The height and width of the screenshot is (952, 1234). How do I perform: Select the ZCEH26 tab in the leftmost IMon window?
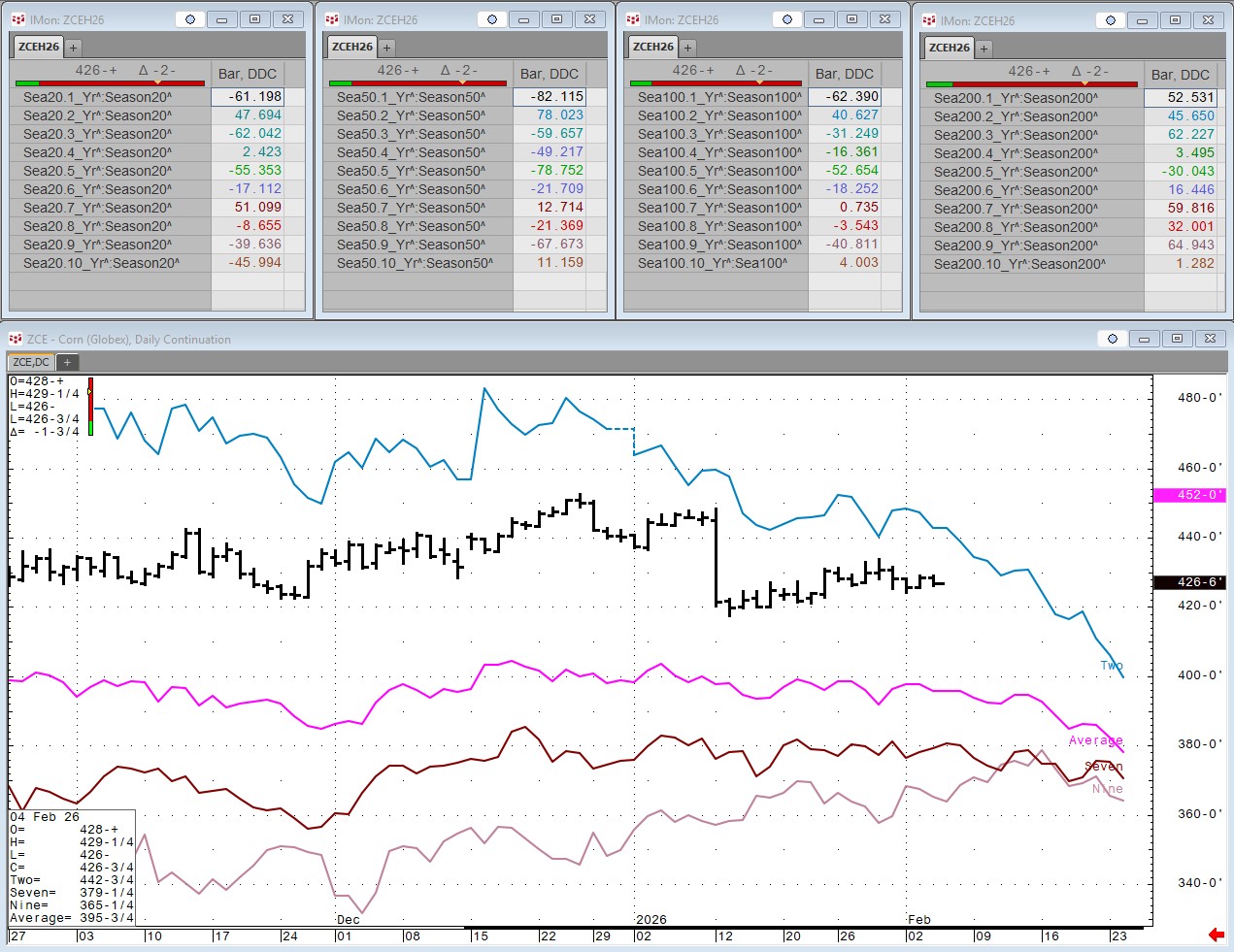[39, 47]
